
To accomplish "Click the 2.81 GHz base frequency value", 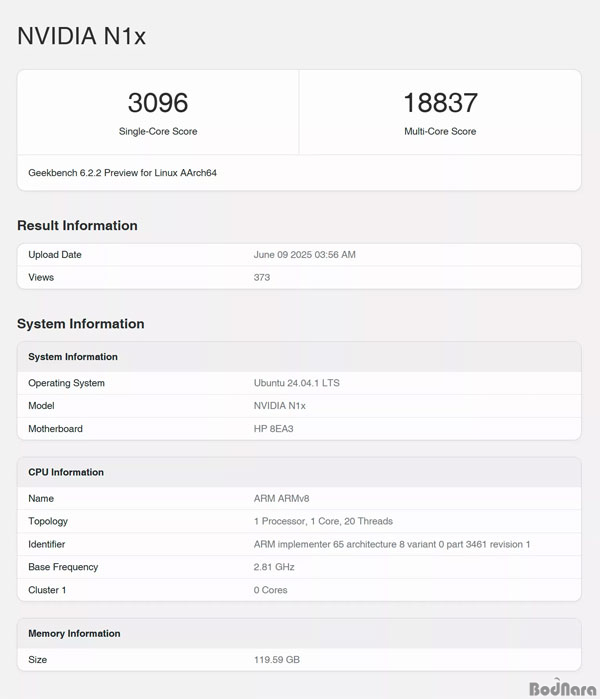I will coord(274,567).
